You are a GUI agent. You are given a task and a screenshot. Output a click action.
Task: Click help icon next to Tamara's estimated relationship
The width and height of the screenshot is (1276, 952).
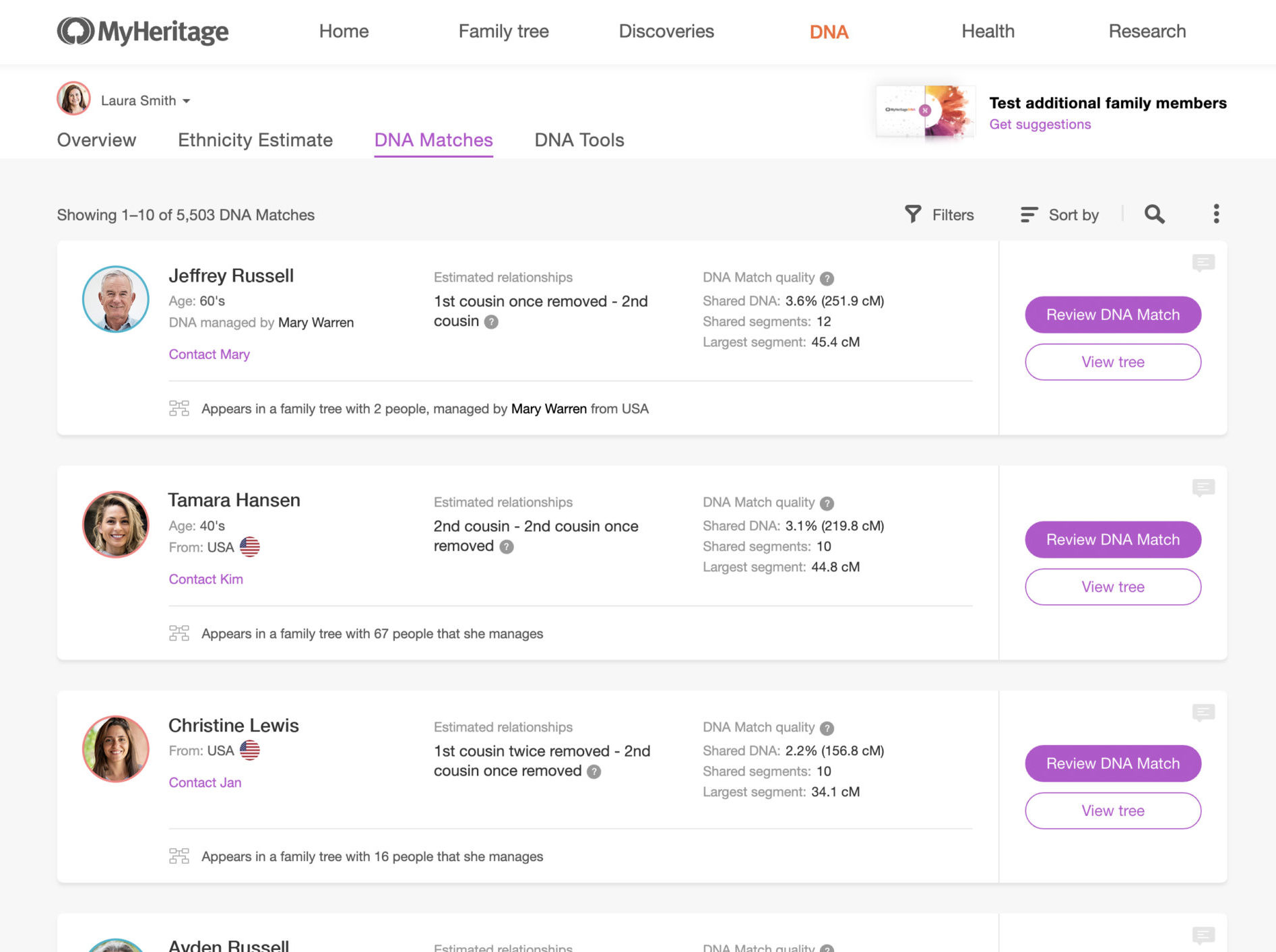point(507,547)
